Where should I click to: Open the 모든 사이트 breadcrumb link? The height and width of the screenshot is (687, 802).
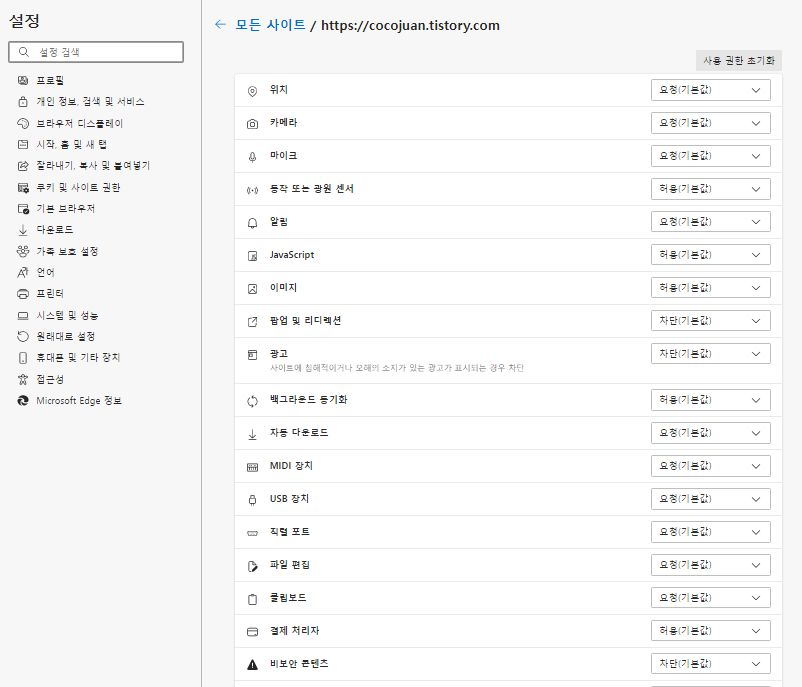263,25
